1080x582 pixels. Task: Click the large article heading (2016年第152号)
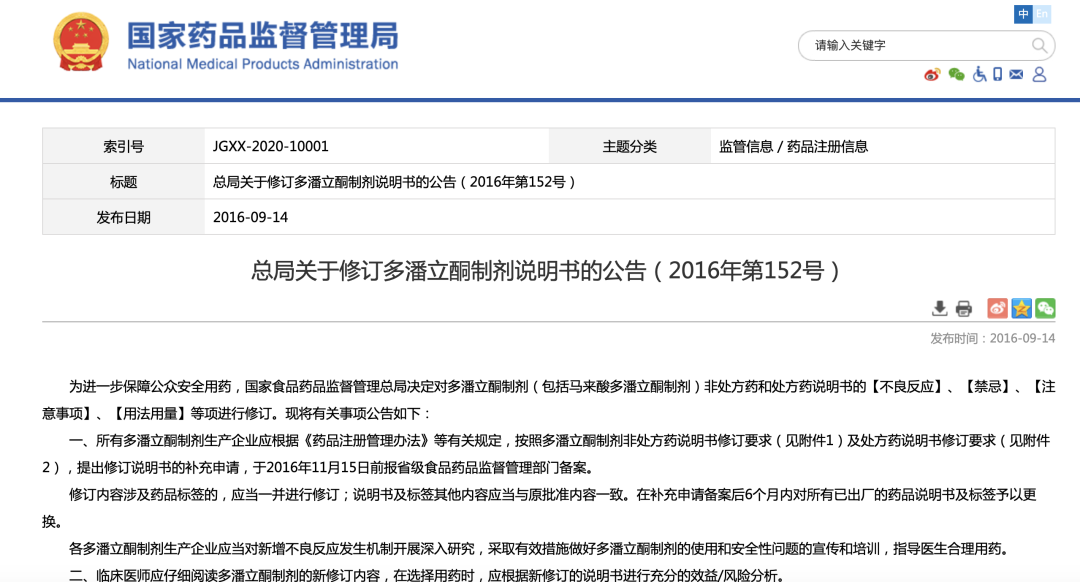pos(546,271)
